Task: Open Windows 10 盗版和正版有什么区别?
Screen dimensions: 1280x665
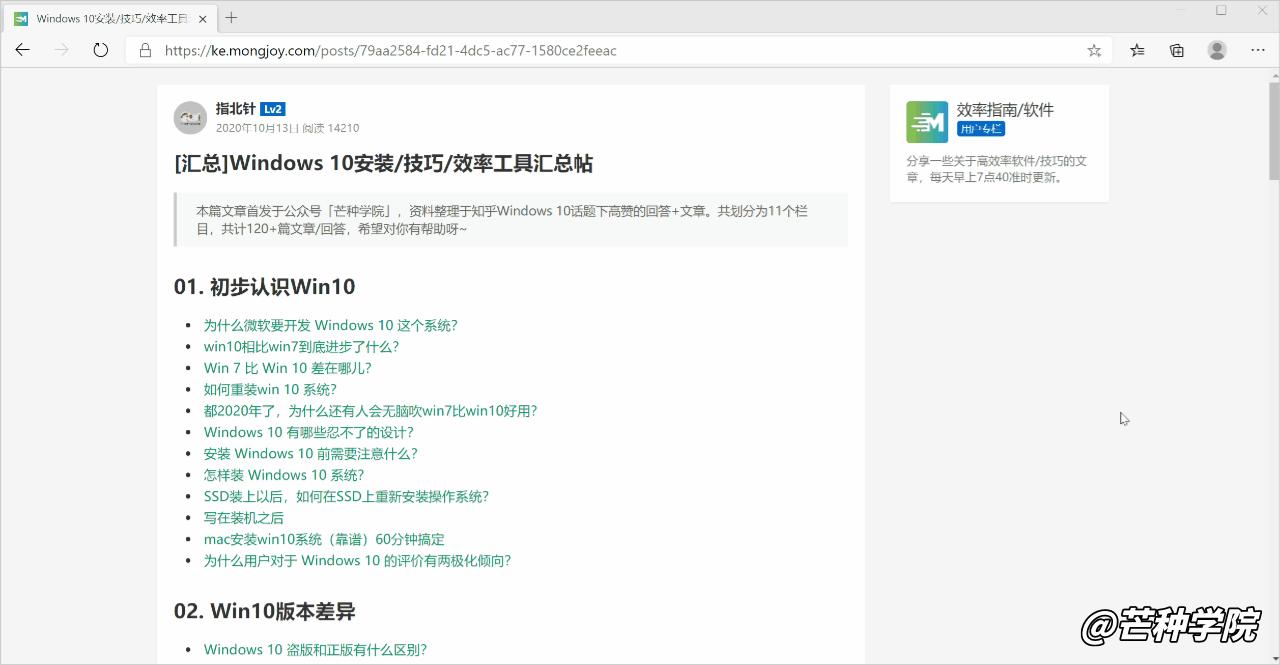Action: point(315,649)
